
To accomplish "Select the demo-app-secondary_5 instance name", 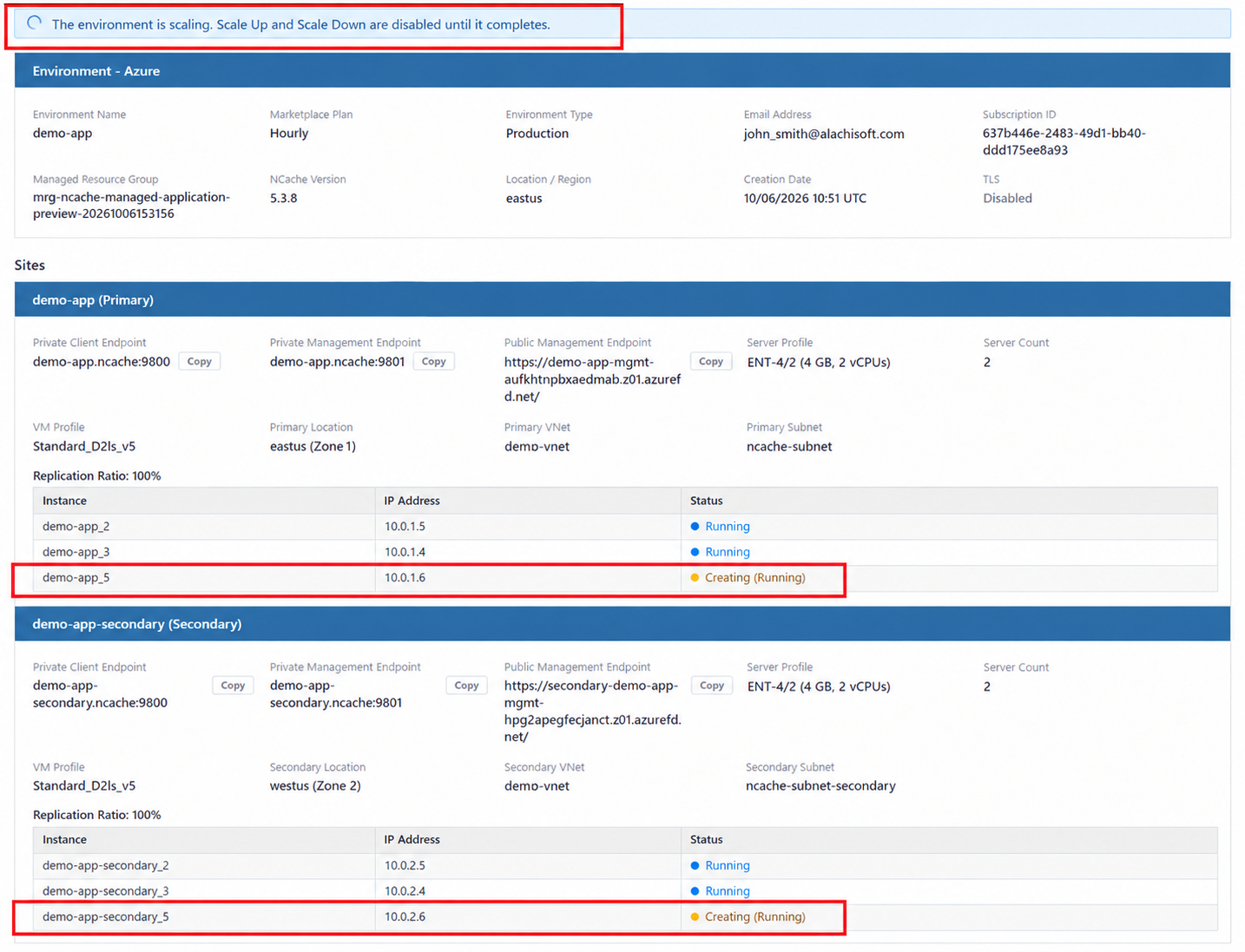I will pyautogui.click(x=106, y=917).
